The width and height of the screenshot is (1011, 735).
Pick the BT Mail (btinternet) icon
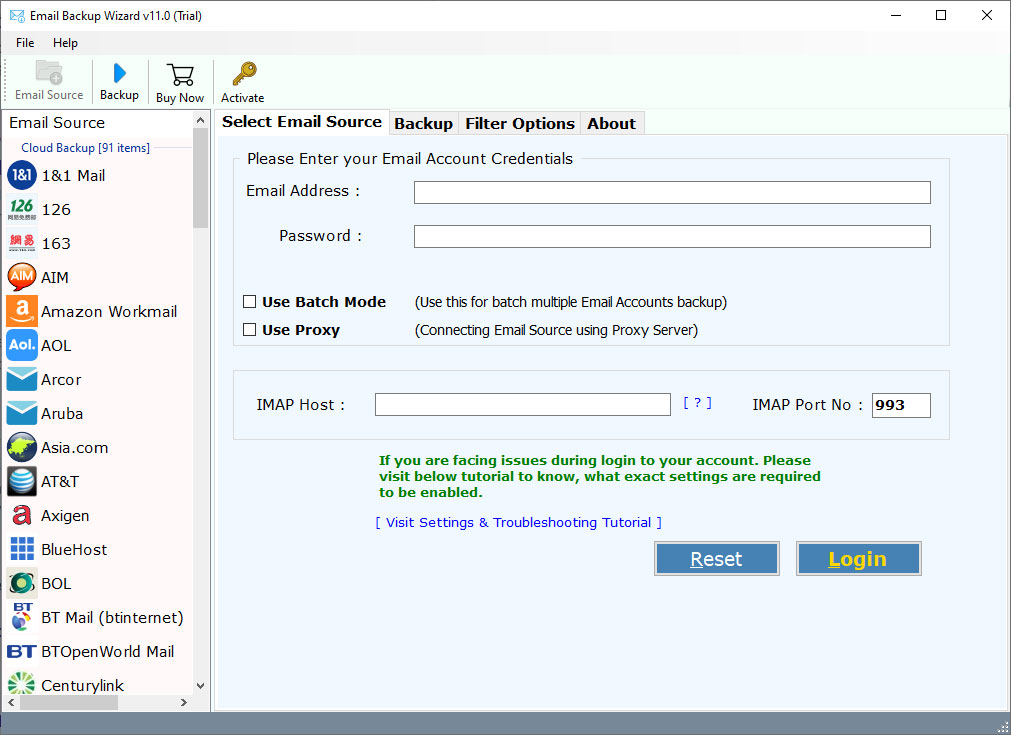tap(22, 618)
